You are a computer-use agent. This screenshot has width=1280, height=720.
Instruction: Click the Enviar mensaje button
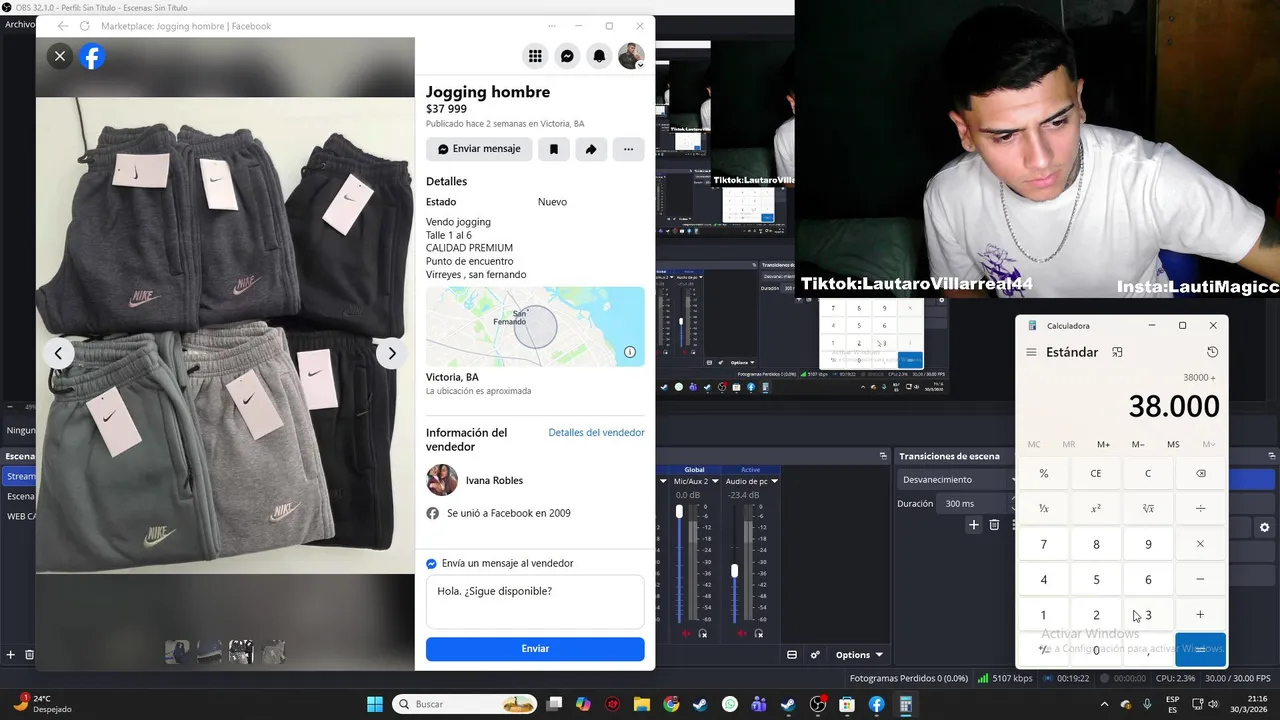pyautogui.click(x=479, y=149)
